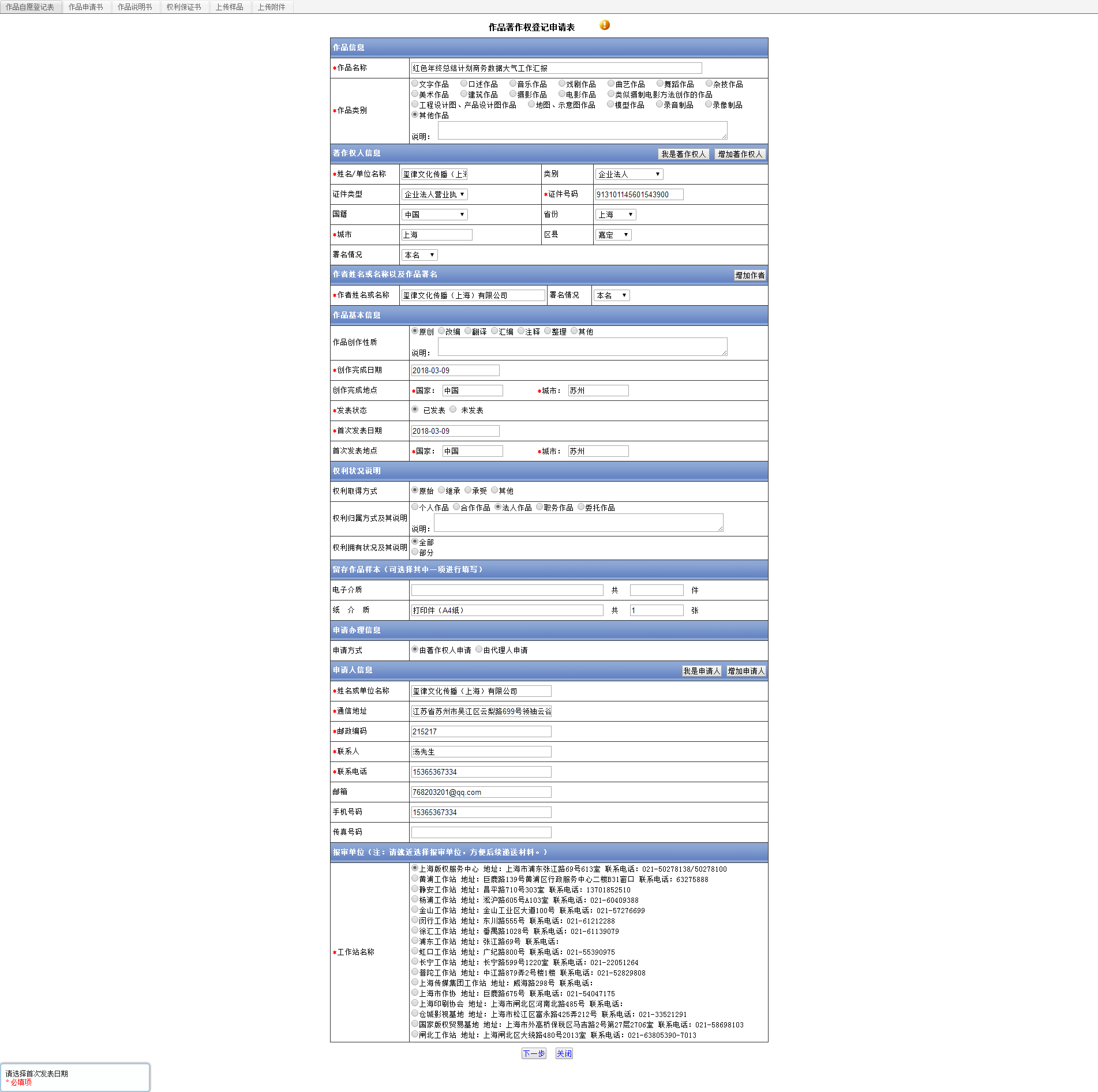Select 国家版权贸易基地 radio option

pyautogui.click(x=415, y=1024)
